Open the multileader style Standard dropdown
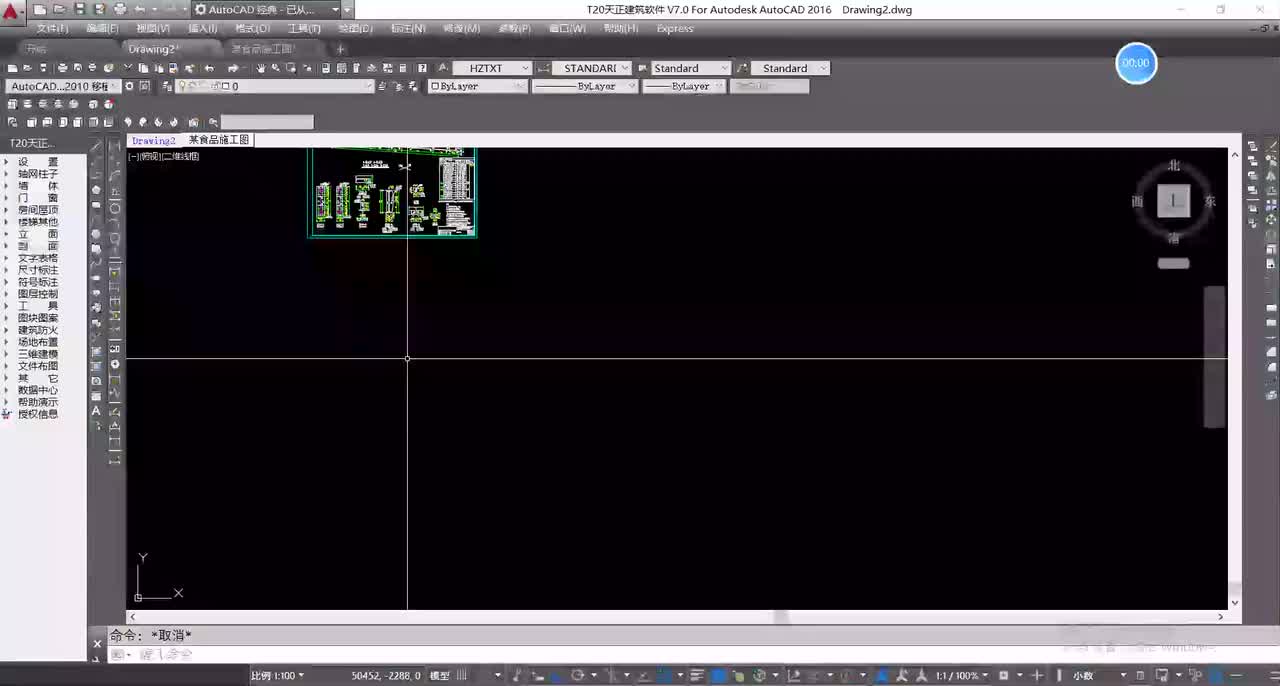Image resolution: width=1280 pixels, height=686 pixels. point(790,68)
